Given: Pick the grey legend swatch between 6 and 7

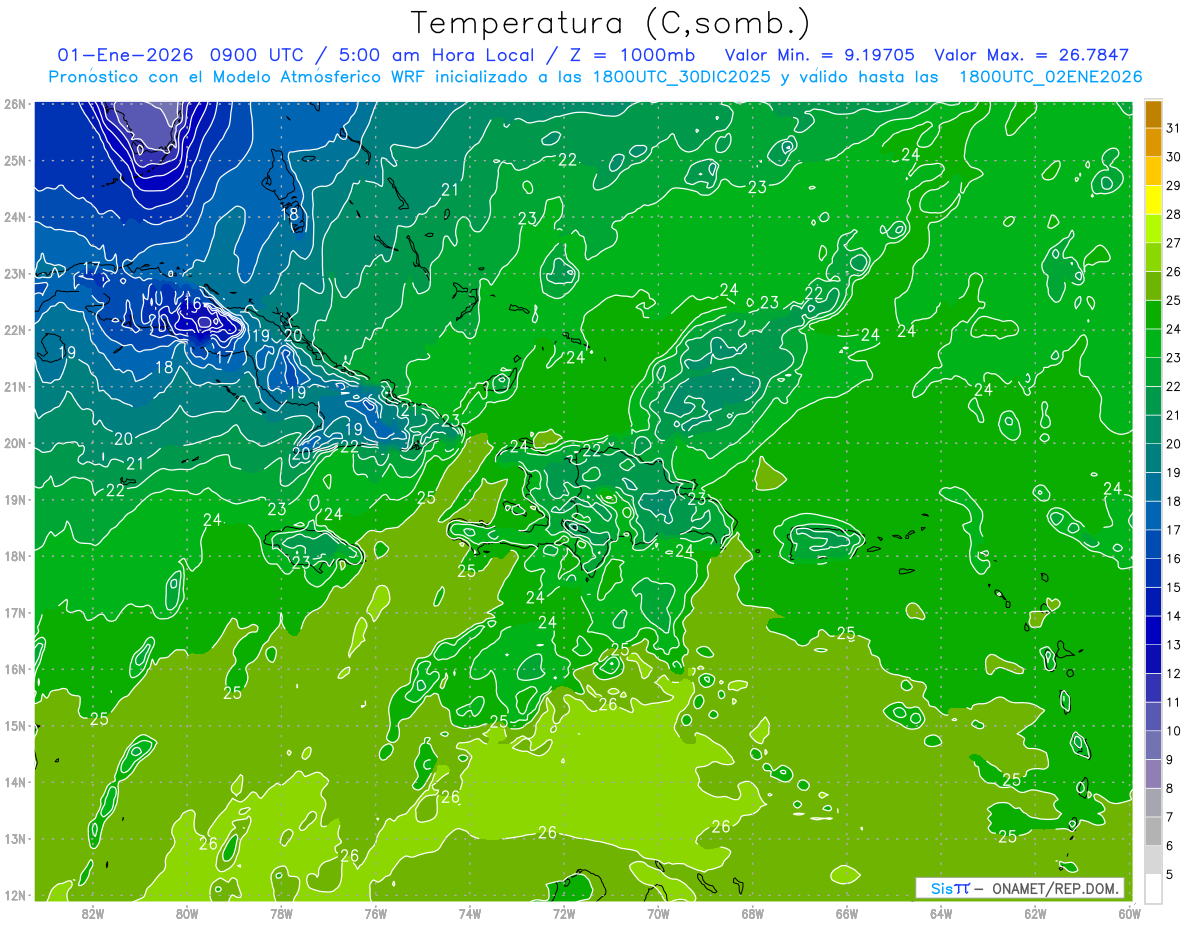Looking at the screenshot, I should pos(1153,831).
